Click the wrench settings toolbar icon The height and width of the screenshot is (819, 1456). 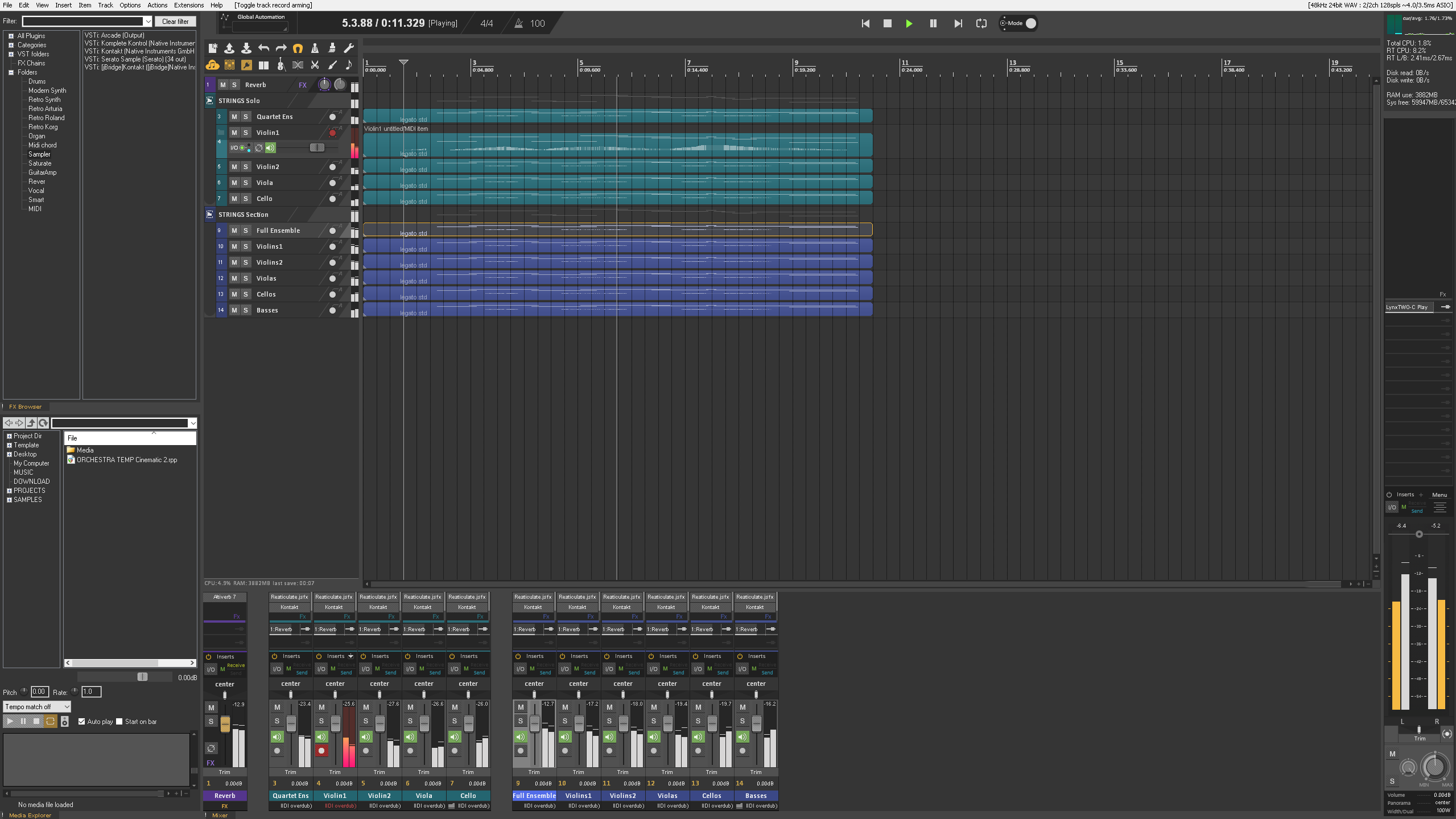(x=349, y=48)
